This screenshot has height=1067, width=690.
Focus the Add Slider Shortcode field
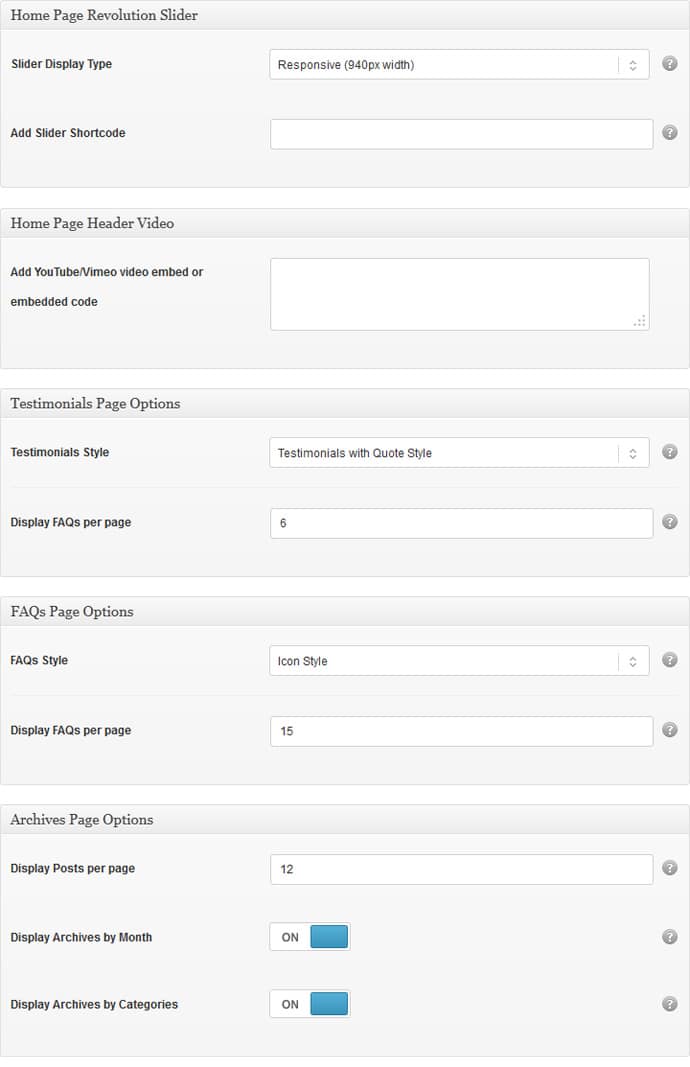pyautogui.click(x=461, y=134)
